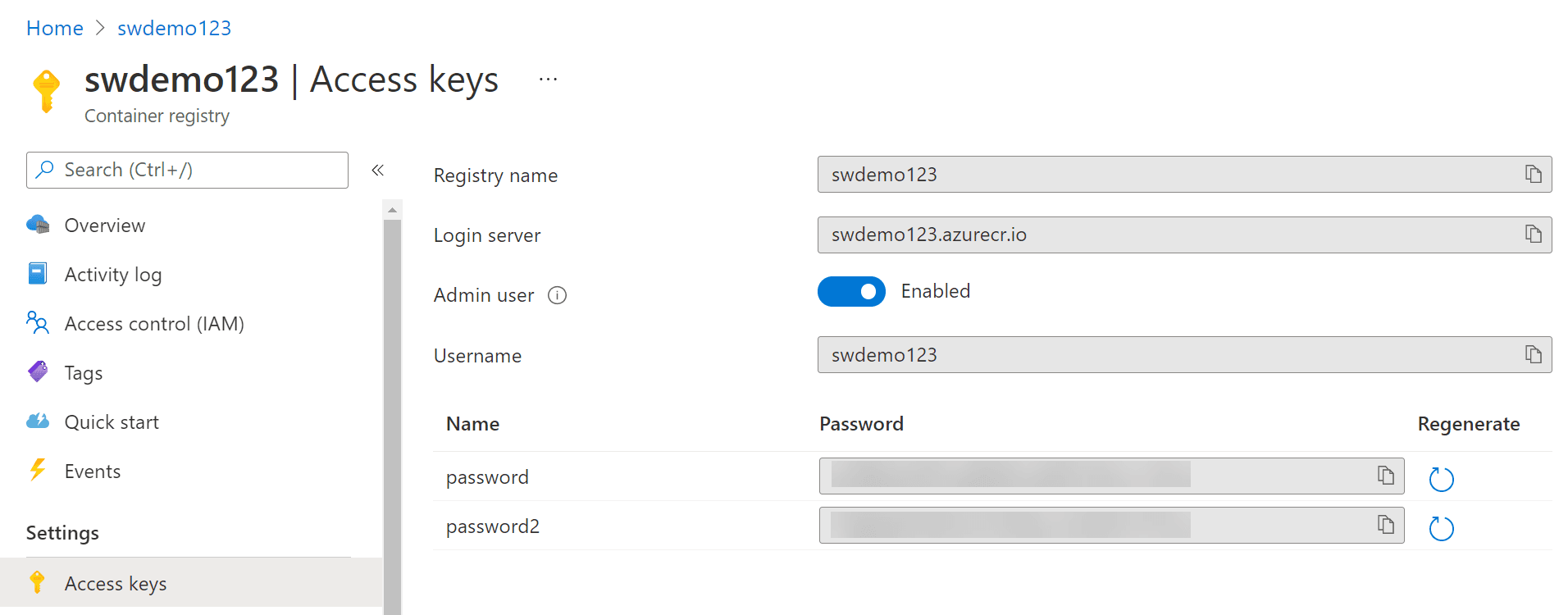Copy the Login server value
1568x615 pixels.
(1533, 234)
